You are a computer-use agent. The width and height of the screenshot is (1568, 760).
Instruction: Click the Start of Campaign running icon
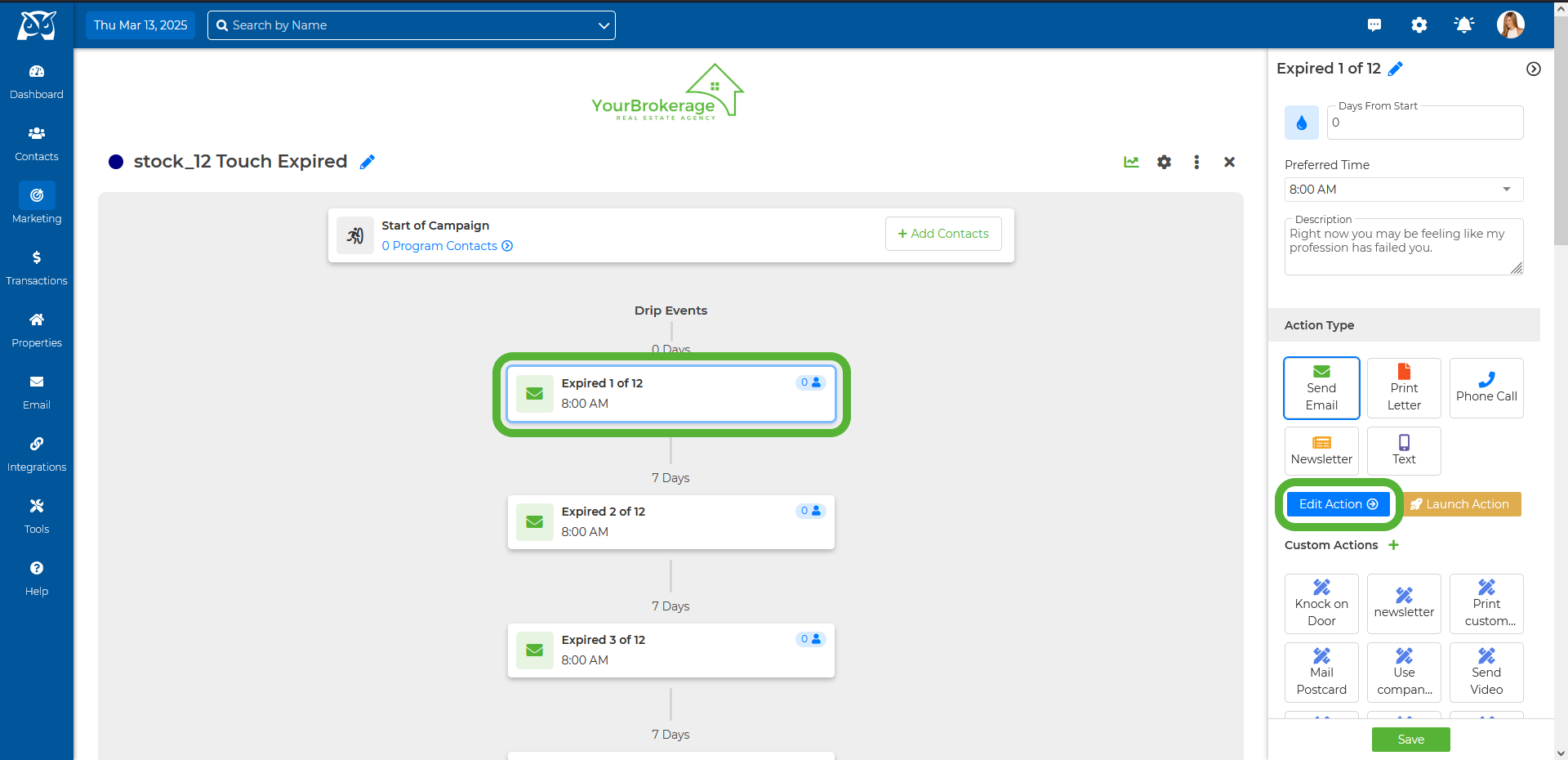(x=355, y=235)
